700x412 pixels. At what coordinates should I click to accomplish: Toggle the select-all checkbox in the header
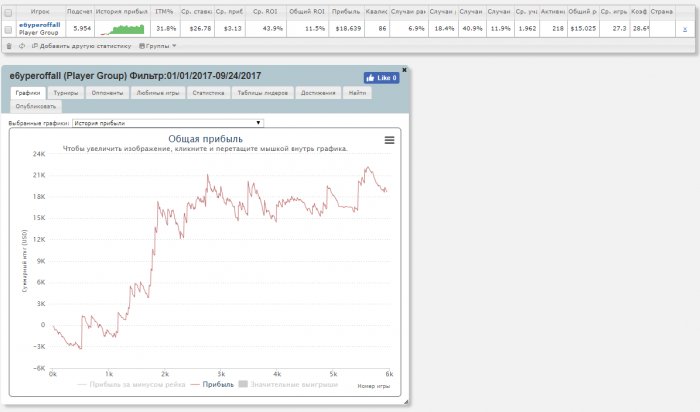click(x=8, y=12)
